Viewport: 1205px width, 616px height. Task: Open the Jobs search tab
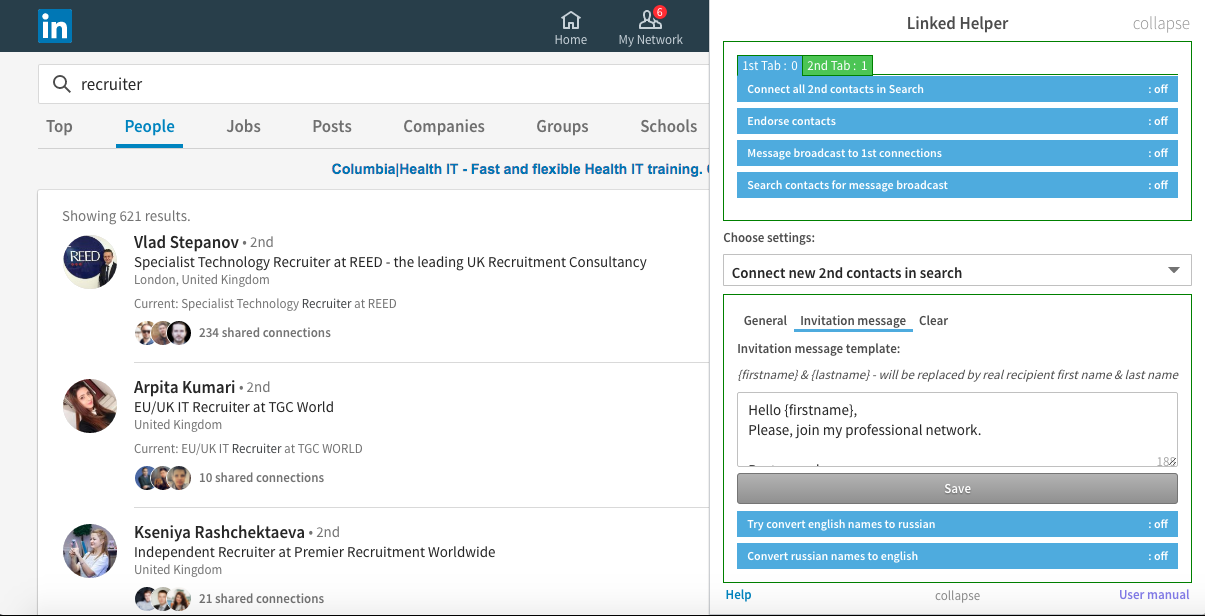click(x=243, y=126)
